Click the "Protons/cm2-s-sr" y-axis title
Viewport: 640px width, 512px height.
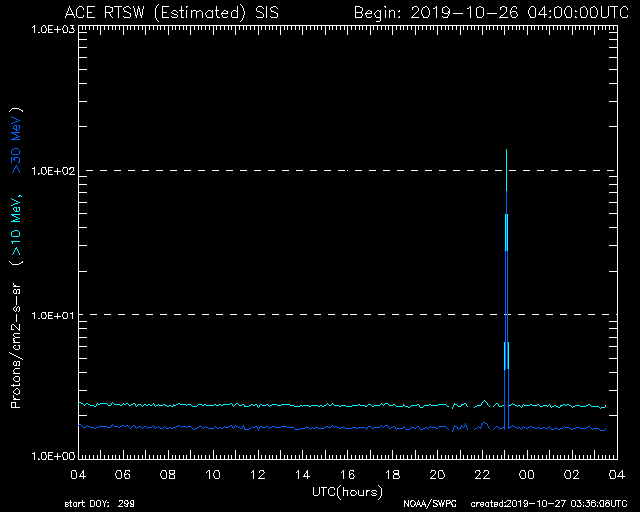(16, 336)
